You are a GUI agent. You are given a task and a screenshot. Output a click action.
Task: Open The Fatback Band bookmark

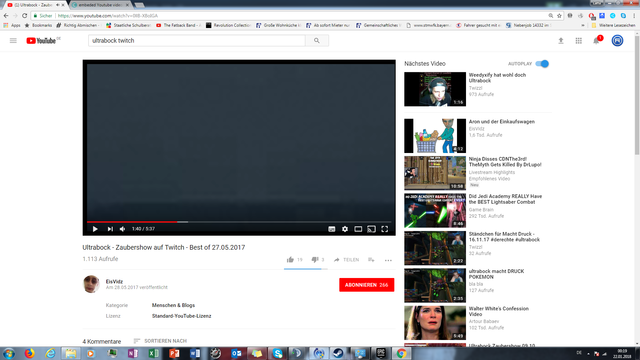coord(178,25)
